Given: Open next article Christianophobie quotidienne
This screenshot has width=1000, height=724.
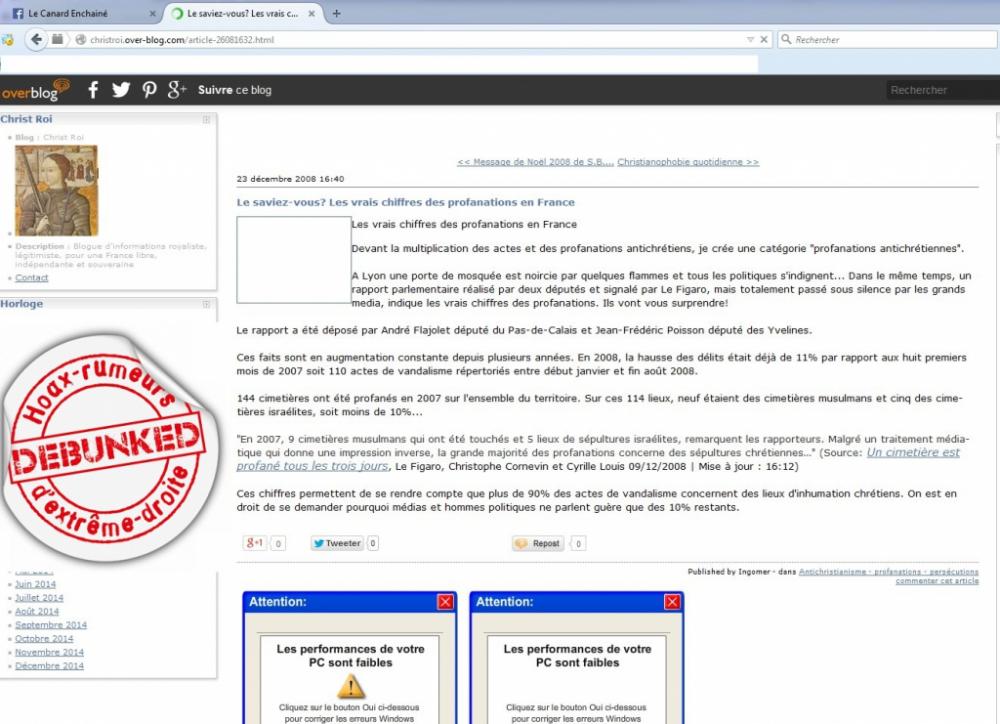Looking at the screenshot, I should click(688, 162).
